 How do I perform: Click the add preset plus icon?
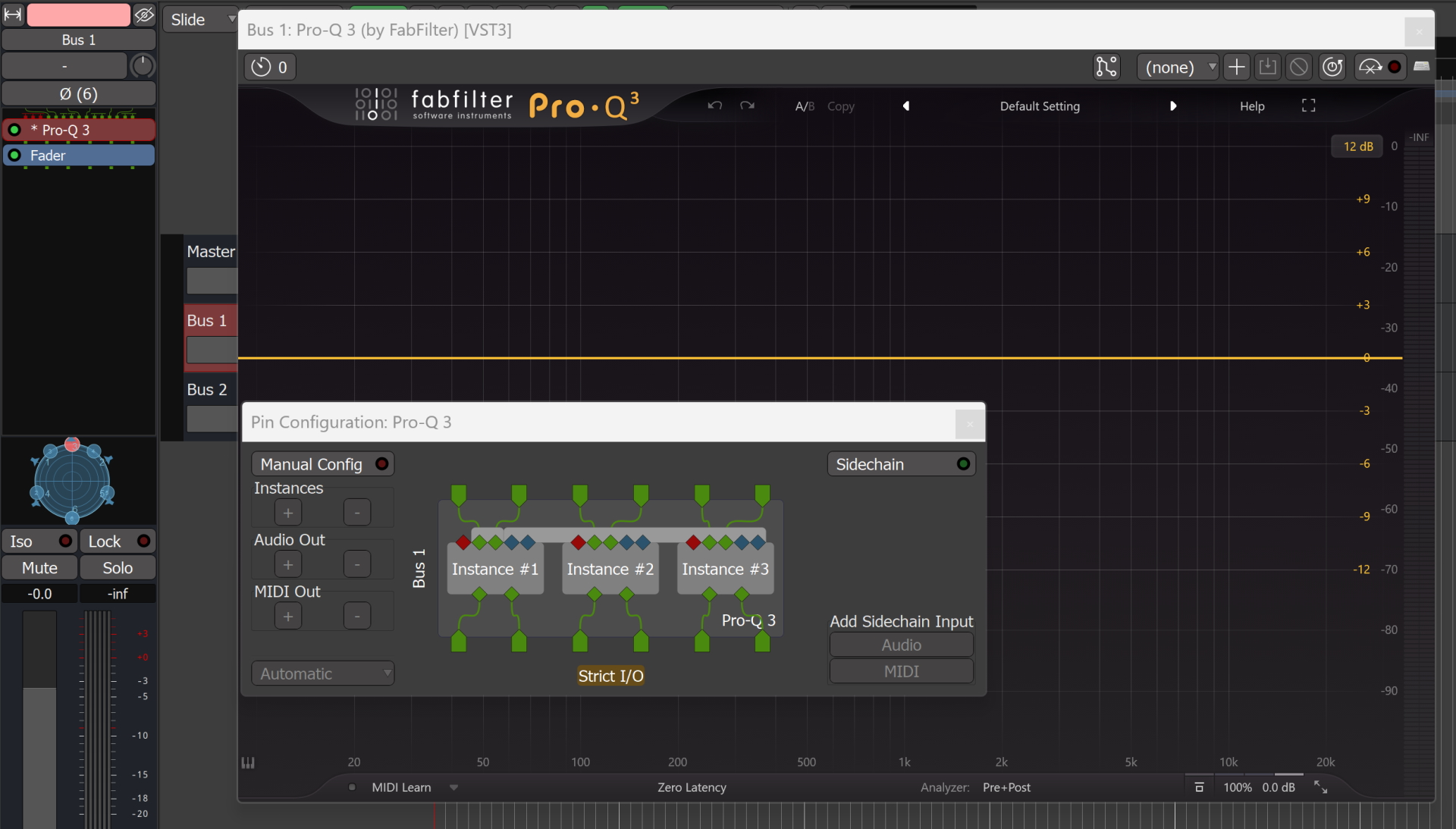pos(1236,67)
